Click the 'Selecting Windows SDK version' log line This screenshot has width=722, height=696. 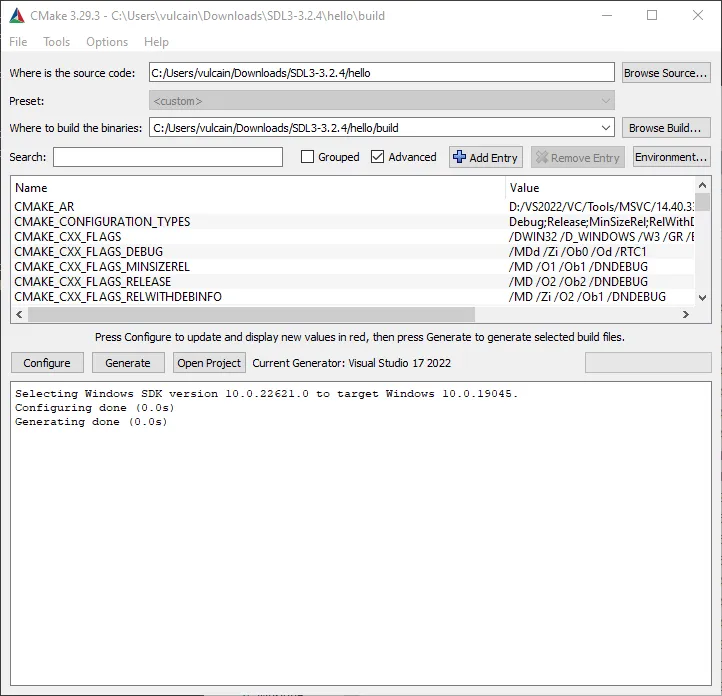pyautogui.click(x=266, y=394)
